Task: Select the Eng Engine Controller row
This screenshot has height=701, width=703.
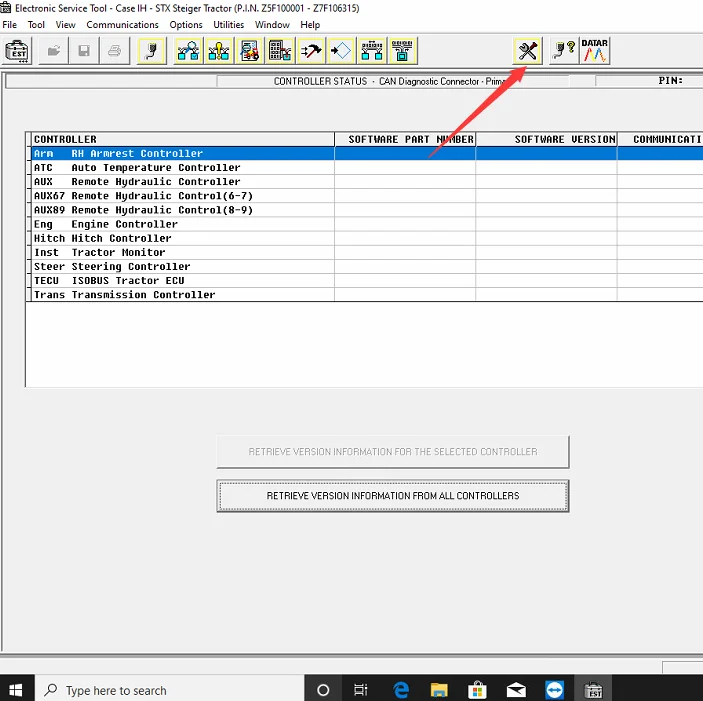Action: (x=367, y=224)
